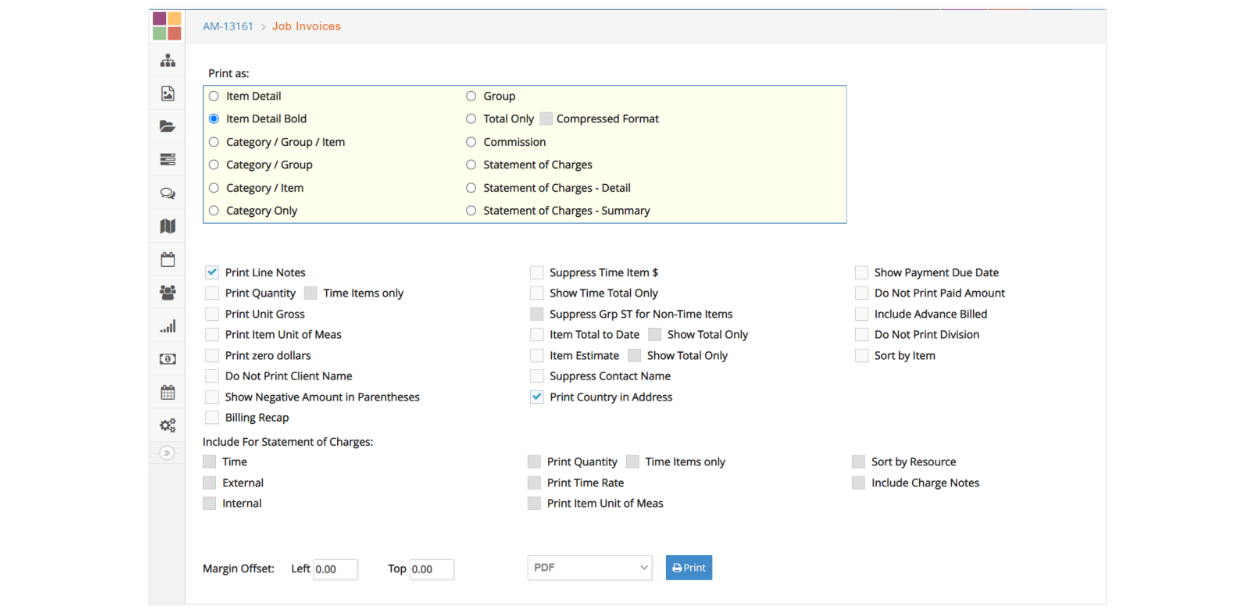Enable the Sort by Item checkbox
This screenshot has height=616, width=1242.
coord(862,356)
